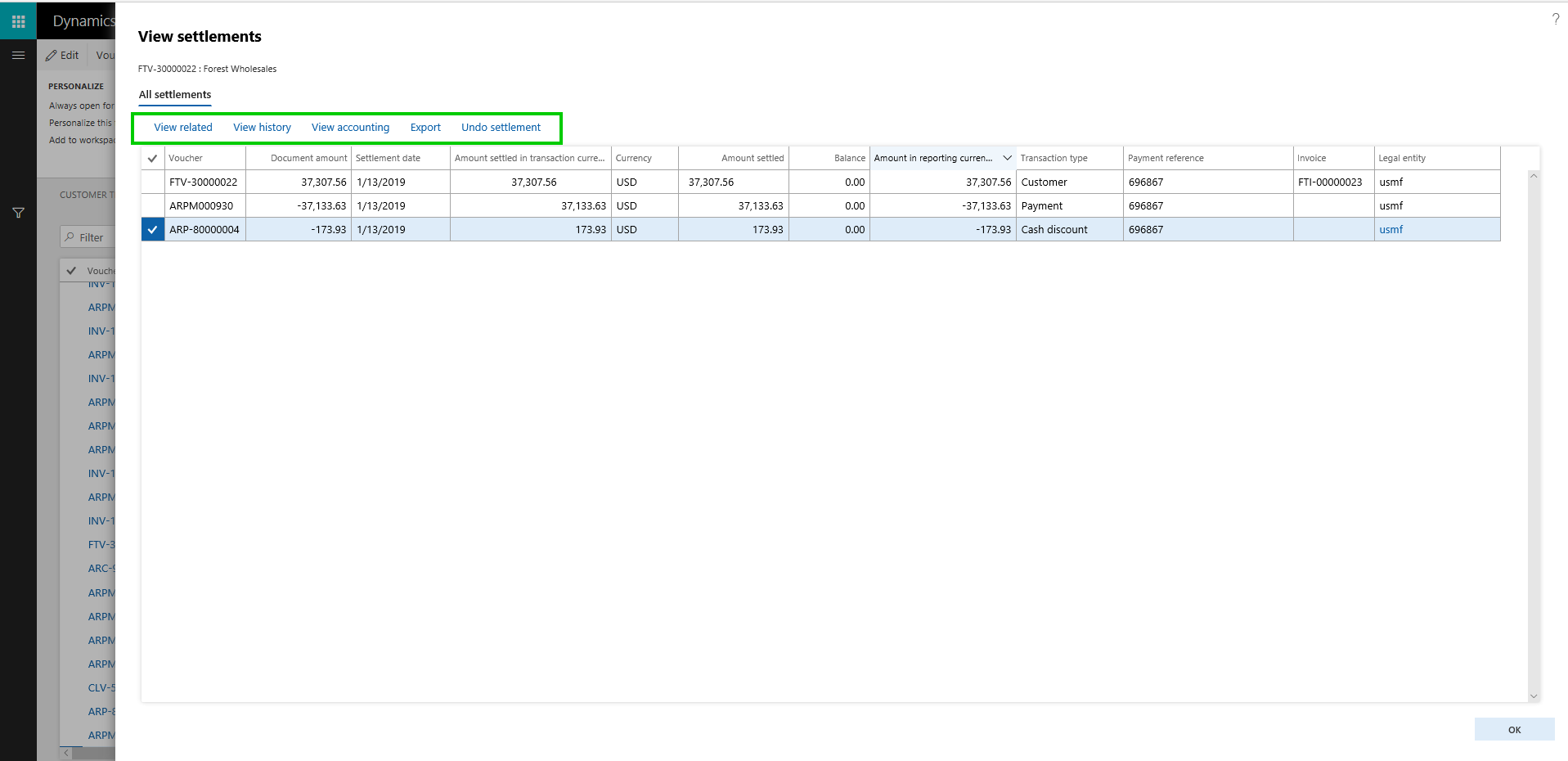Screen dimensions: 1568x761
Task: Click the scrollbar down arrow of the grid
Action: 1534,696
